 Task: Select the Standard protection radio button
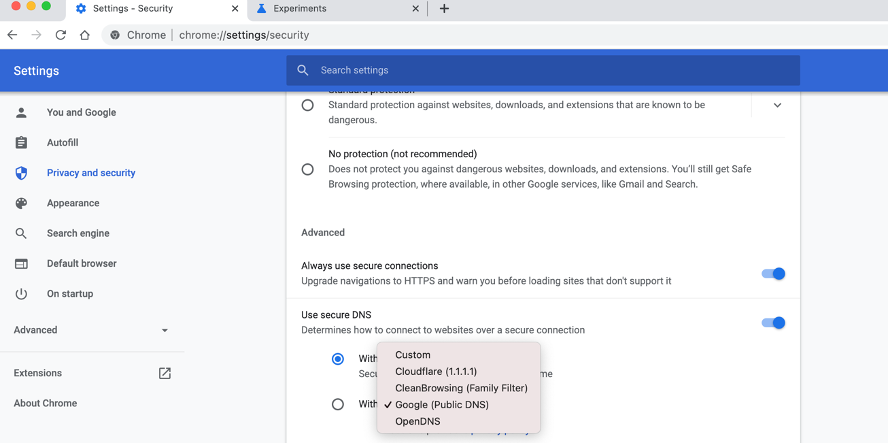pos(308,106)
